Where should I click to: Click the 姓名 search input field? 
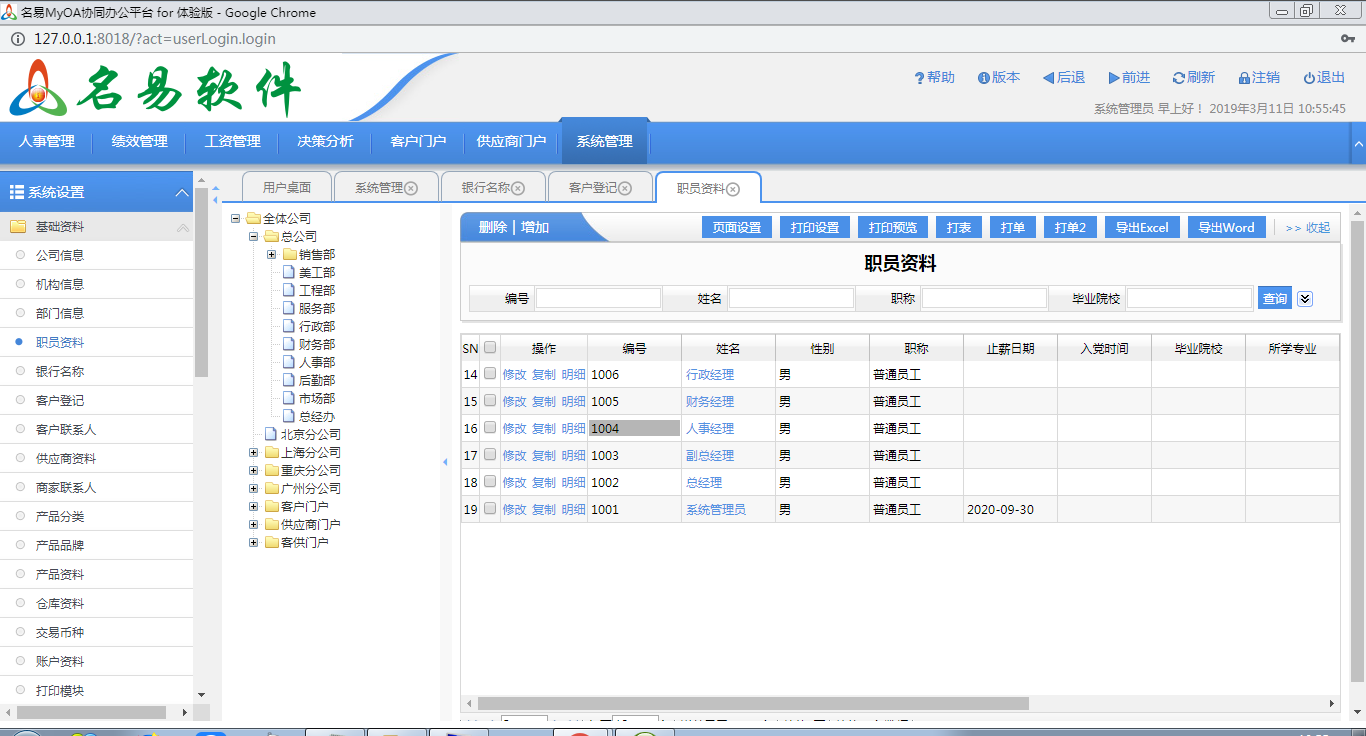click(791, 298)
